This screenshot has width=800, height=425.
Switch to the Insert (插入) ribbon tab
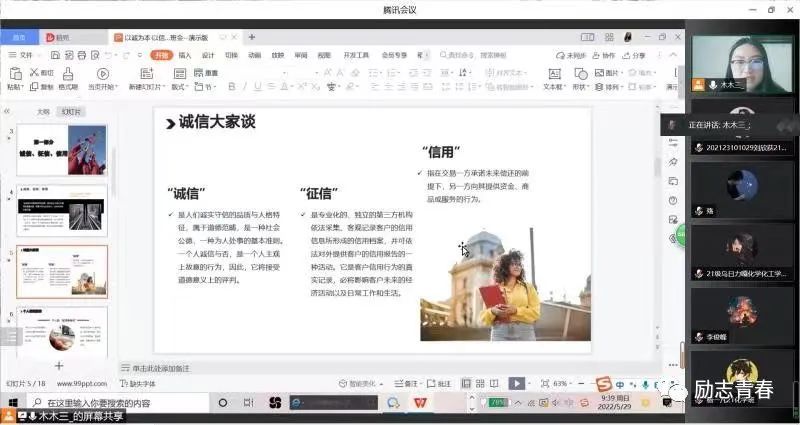(184, 55)
